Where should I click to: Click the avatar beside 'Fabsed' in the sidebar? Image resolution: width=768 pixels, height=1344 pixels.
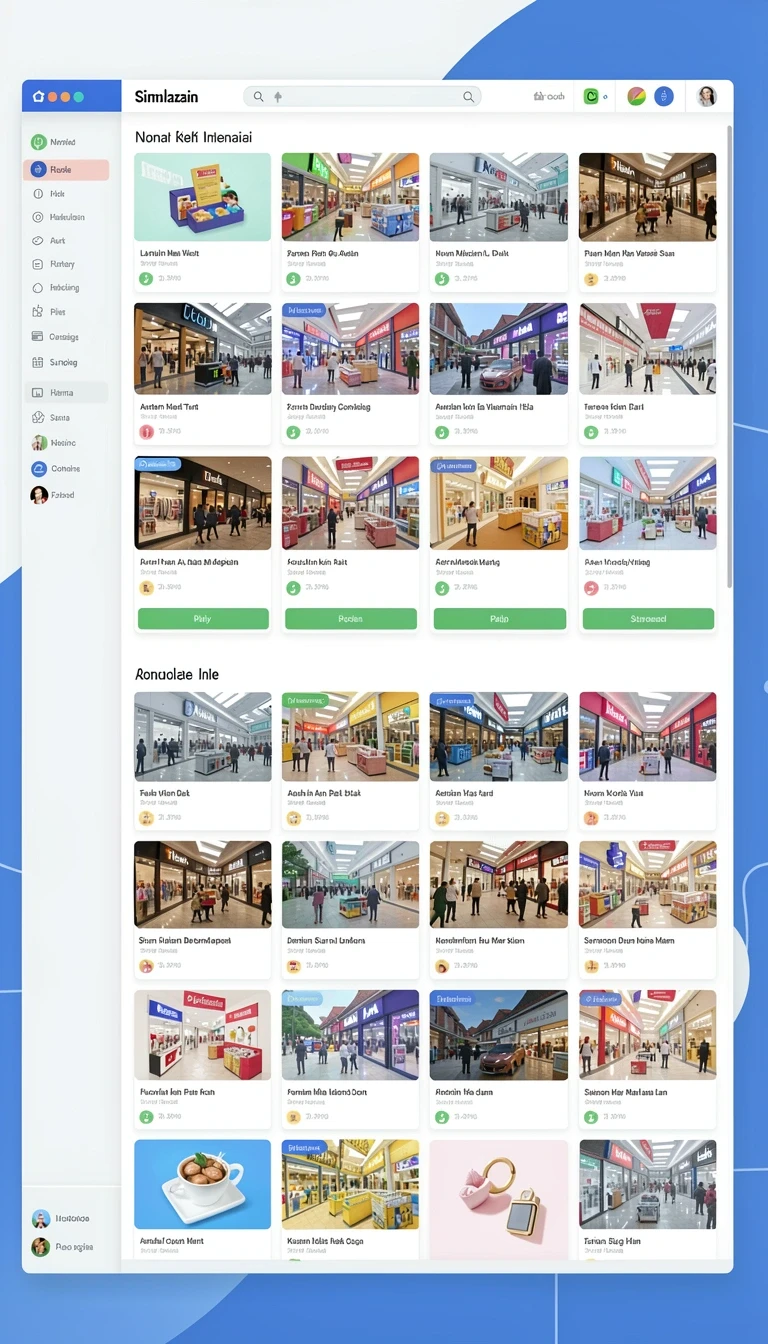[x=39, y=495]
